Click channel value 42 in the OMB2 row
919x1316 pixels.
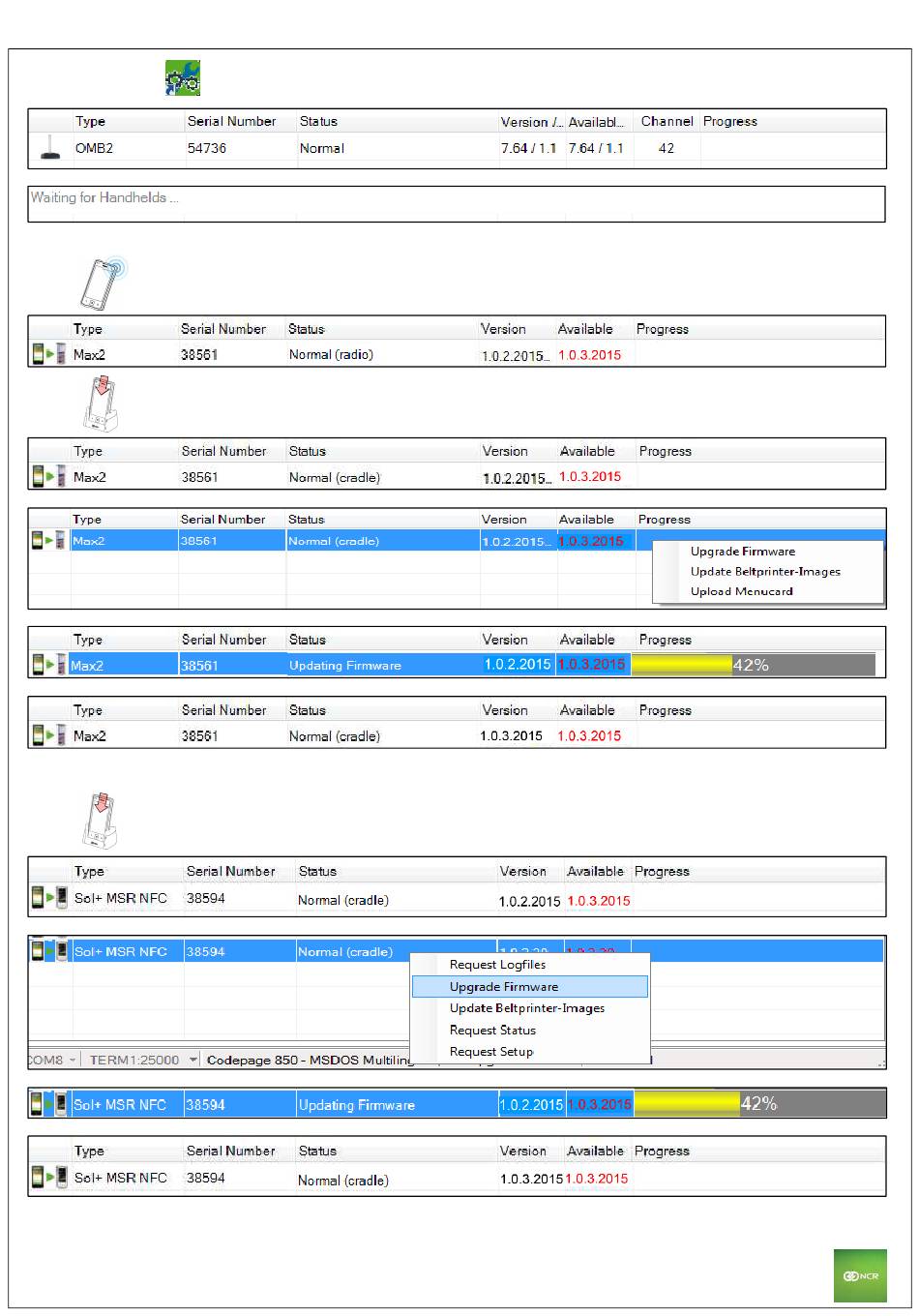pos(667,148)
